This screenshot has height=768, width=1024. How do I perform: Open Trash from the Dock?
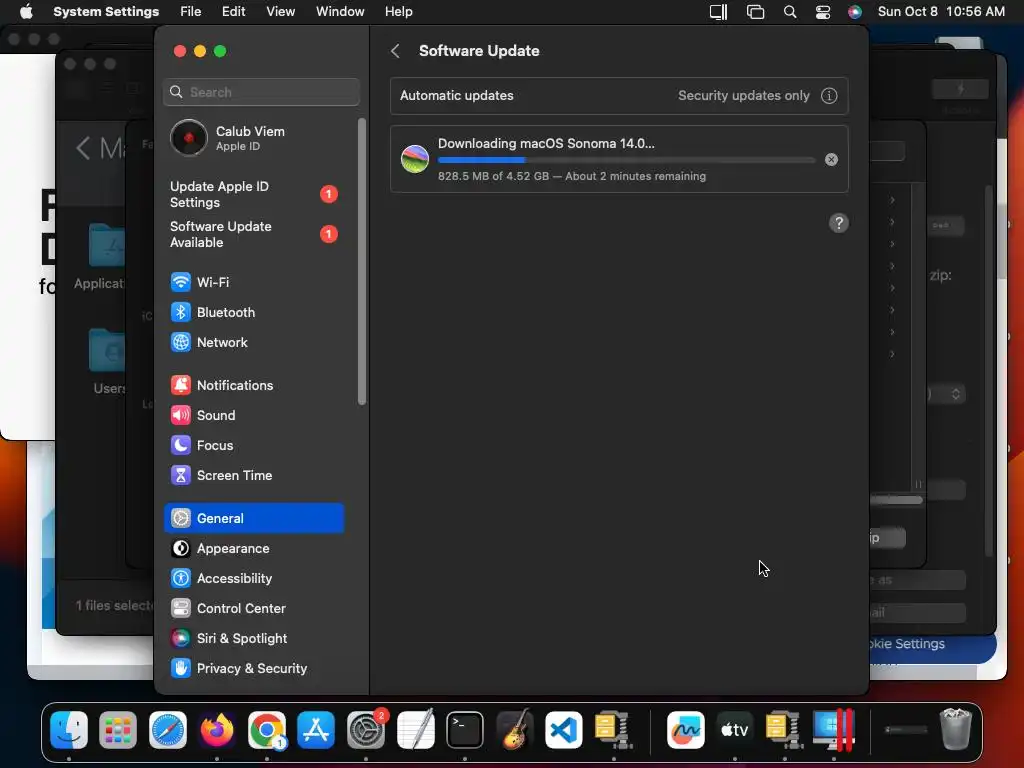click(x=955, y=729)
